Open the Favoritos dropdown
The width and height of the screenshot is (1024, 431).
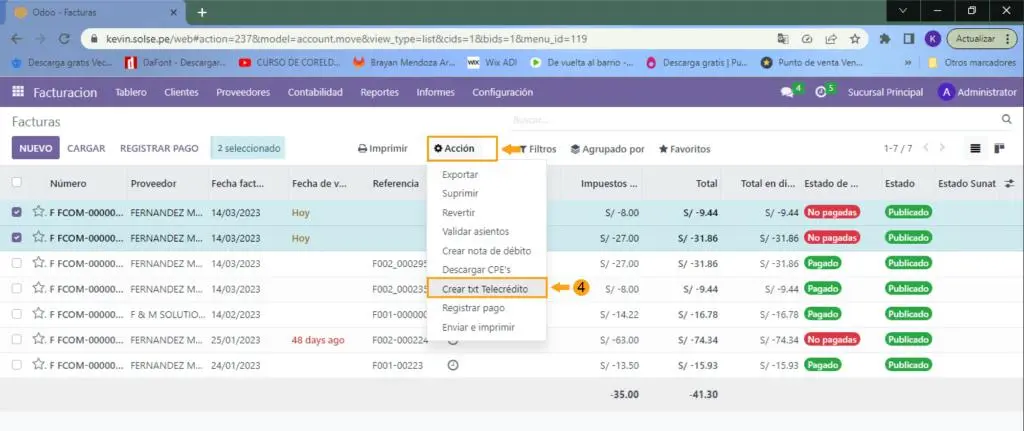pyautogui.click(x=684, y=149)
